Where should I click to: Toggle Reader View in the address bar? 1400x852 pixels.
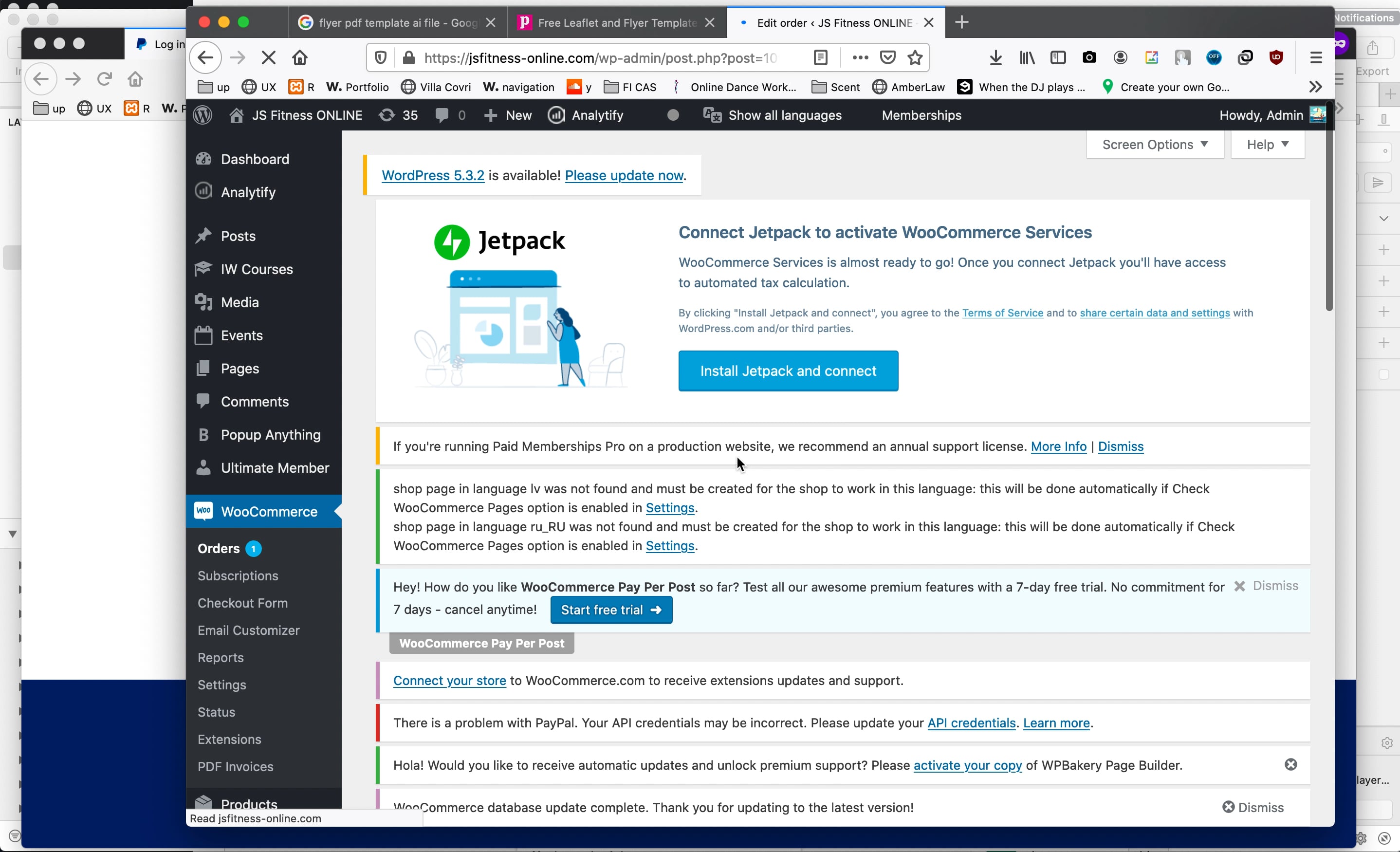(x=820, y=57)
